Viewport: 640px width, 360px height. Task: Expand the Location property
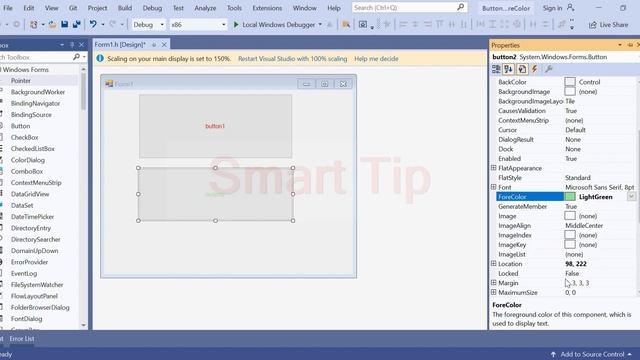tap(493, 264)
